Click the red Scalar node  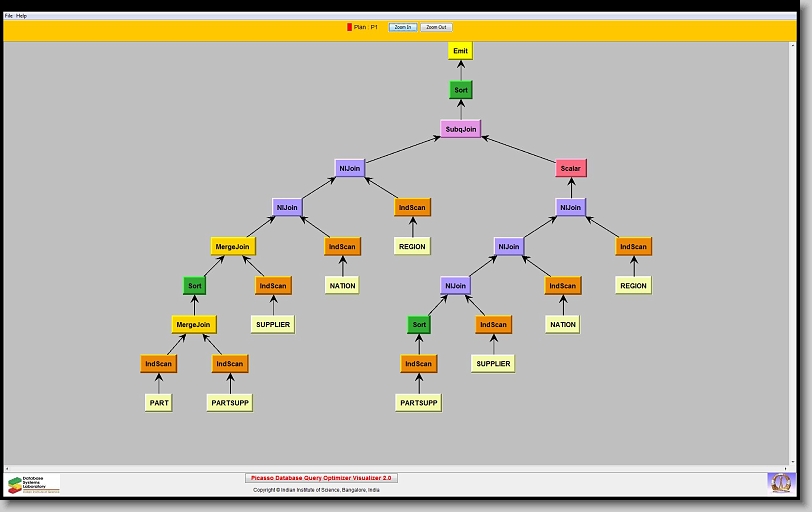click(571, 168)
